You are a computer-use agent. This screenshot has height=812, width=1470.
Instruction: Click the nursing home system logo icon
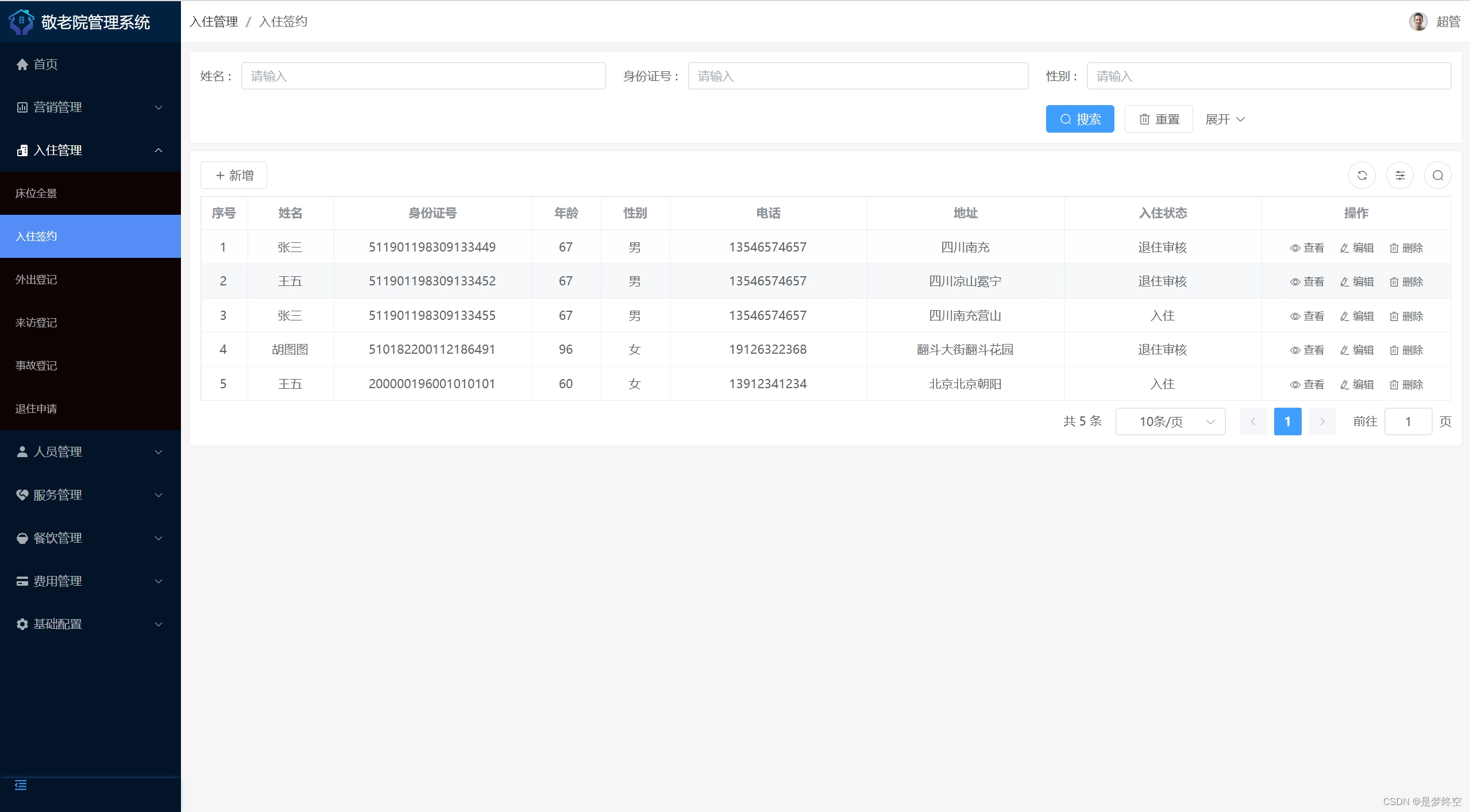pos(22,22)
